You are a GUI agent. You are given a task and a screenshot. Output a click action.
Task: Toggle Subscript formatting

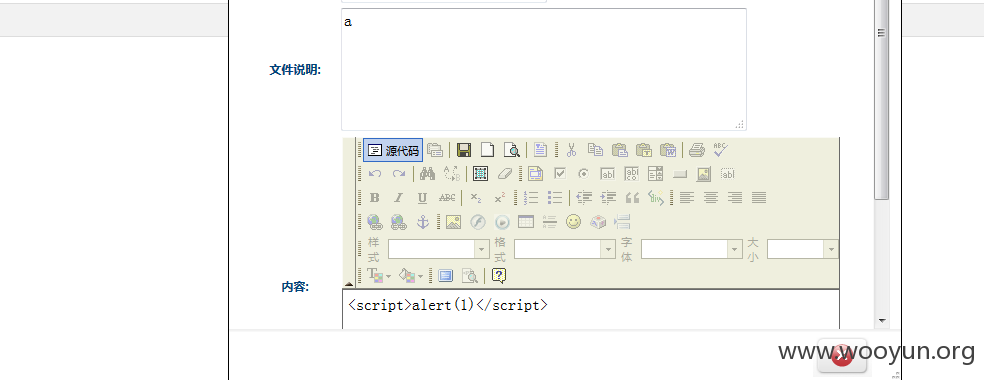[x=476, y=198]
